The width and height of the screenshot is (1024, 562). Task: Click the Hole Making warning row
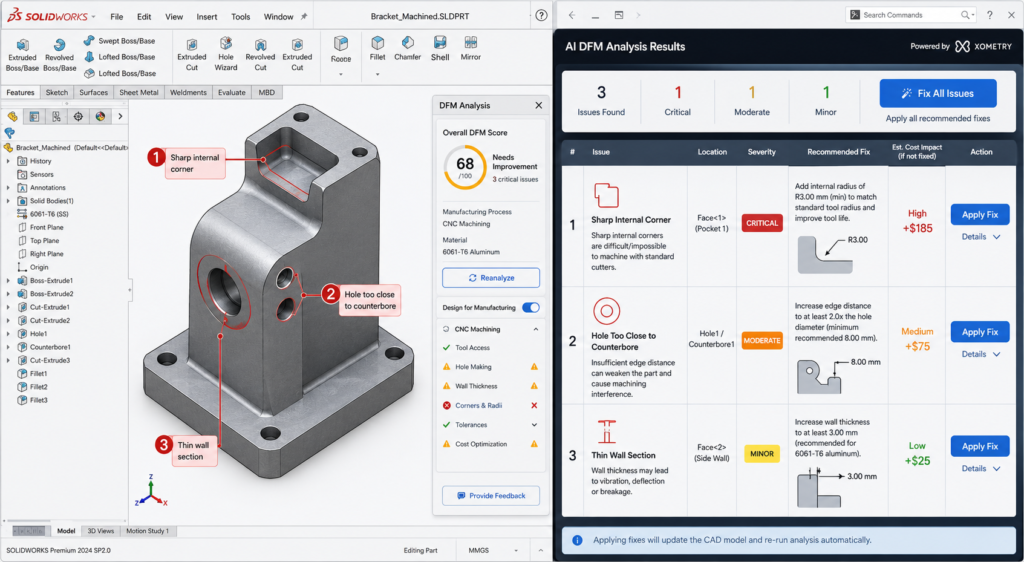coord(490,367)
